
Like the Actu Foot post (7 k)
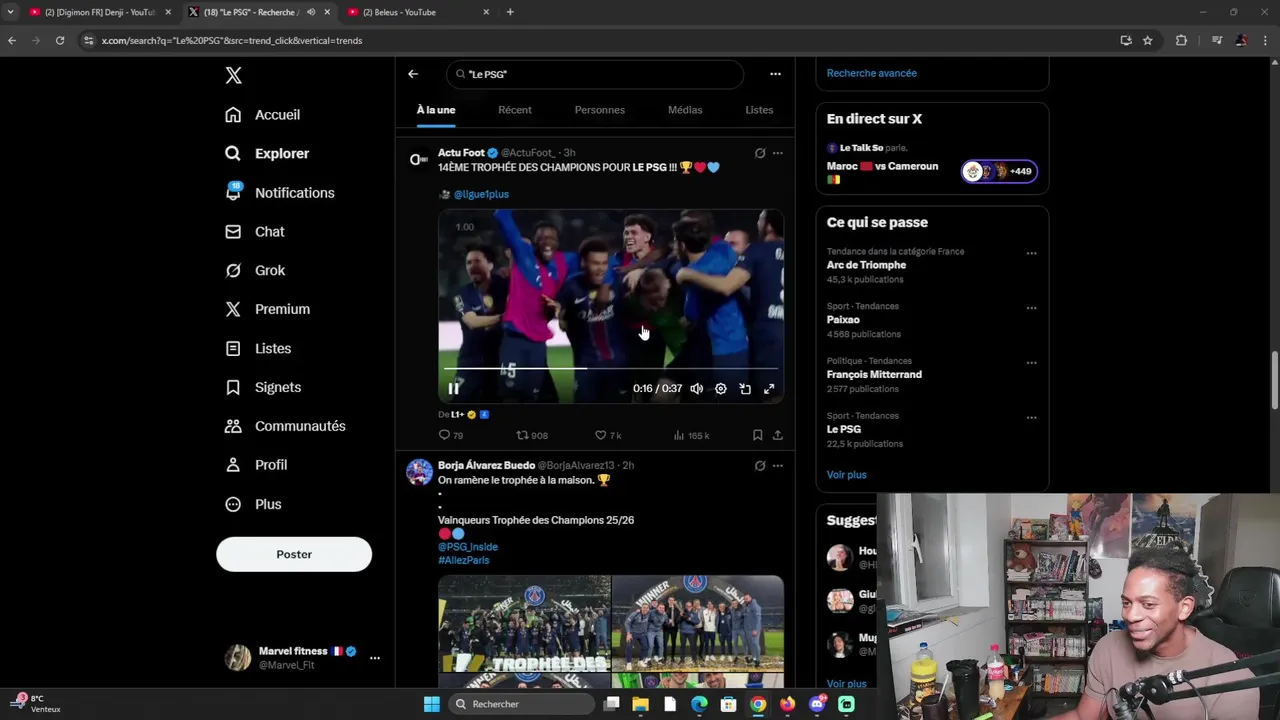click(608, 436)
